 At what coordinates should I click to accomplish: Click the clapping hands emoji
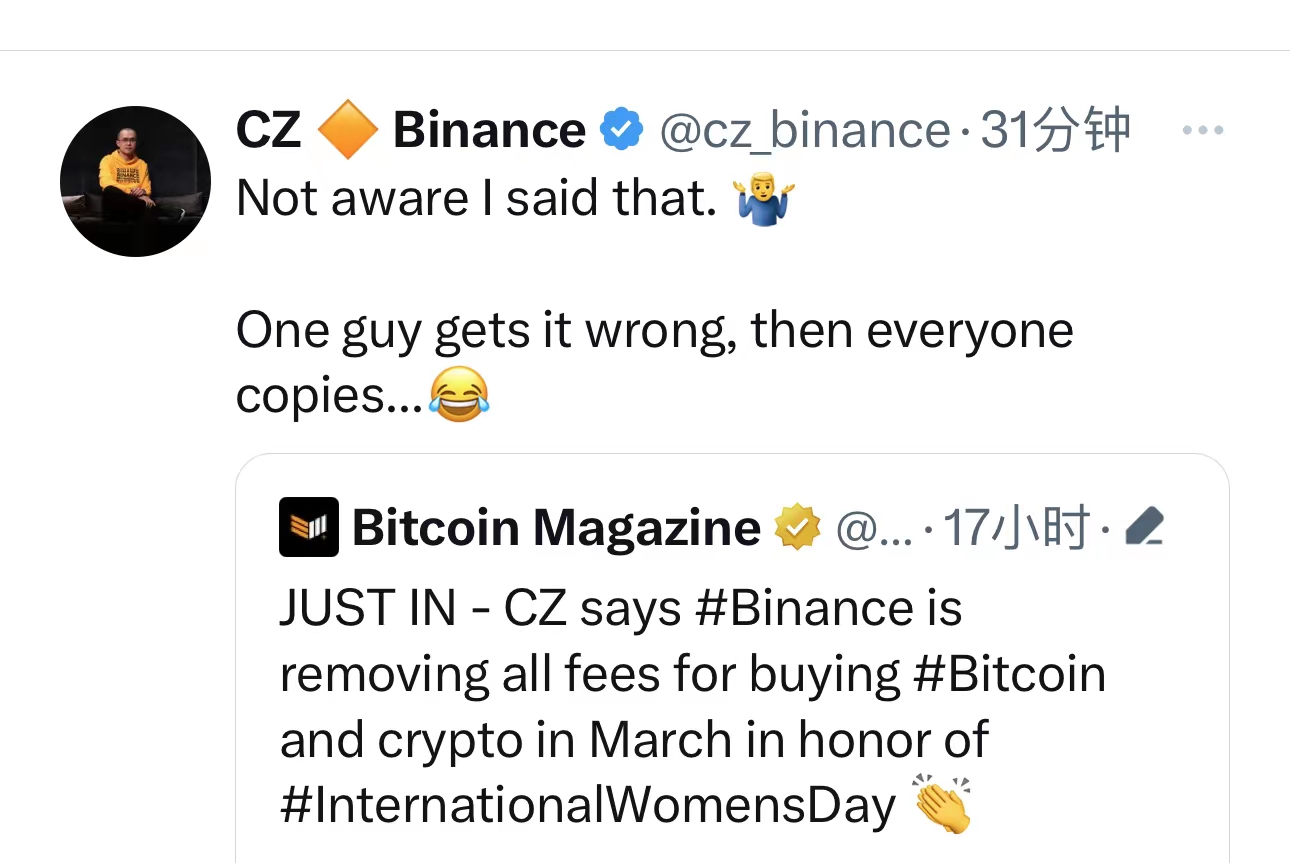click(942, 804)
